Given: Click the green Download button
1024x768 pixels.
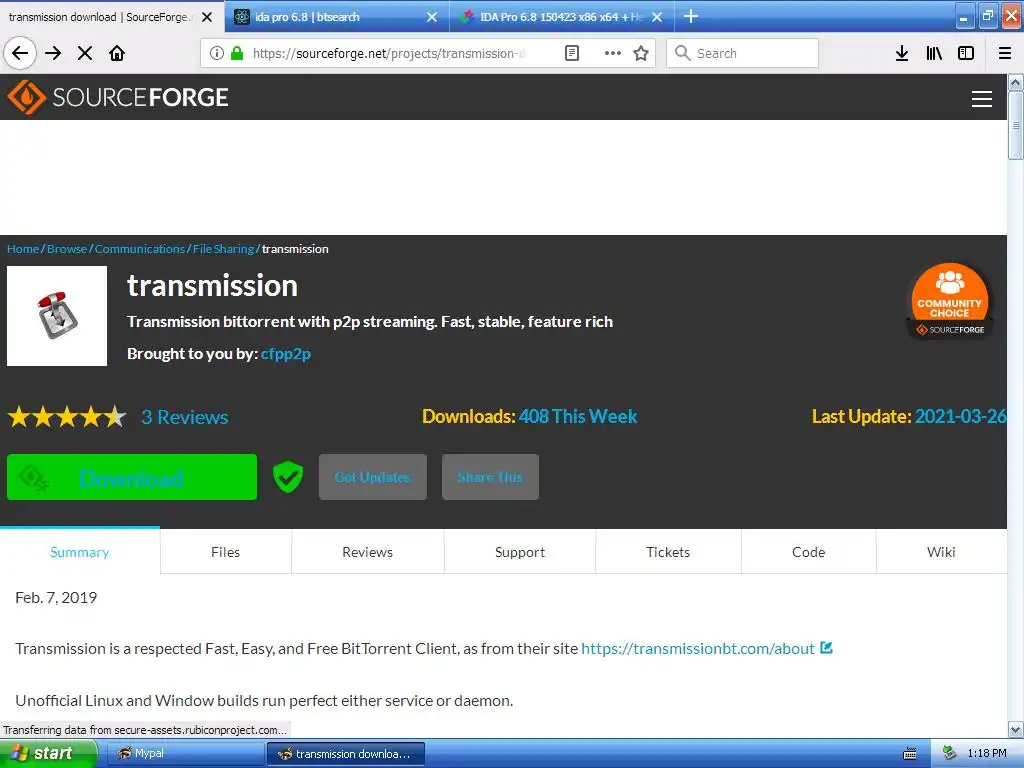Looking at the screenshot, I should point(132,477).
